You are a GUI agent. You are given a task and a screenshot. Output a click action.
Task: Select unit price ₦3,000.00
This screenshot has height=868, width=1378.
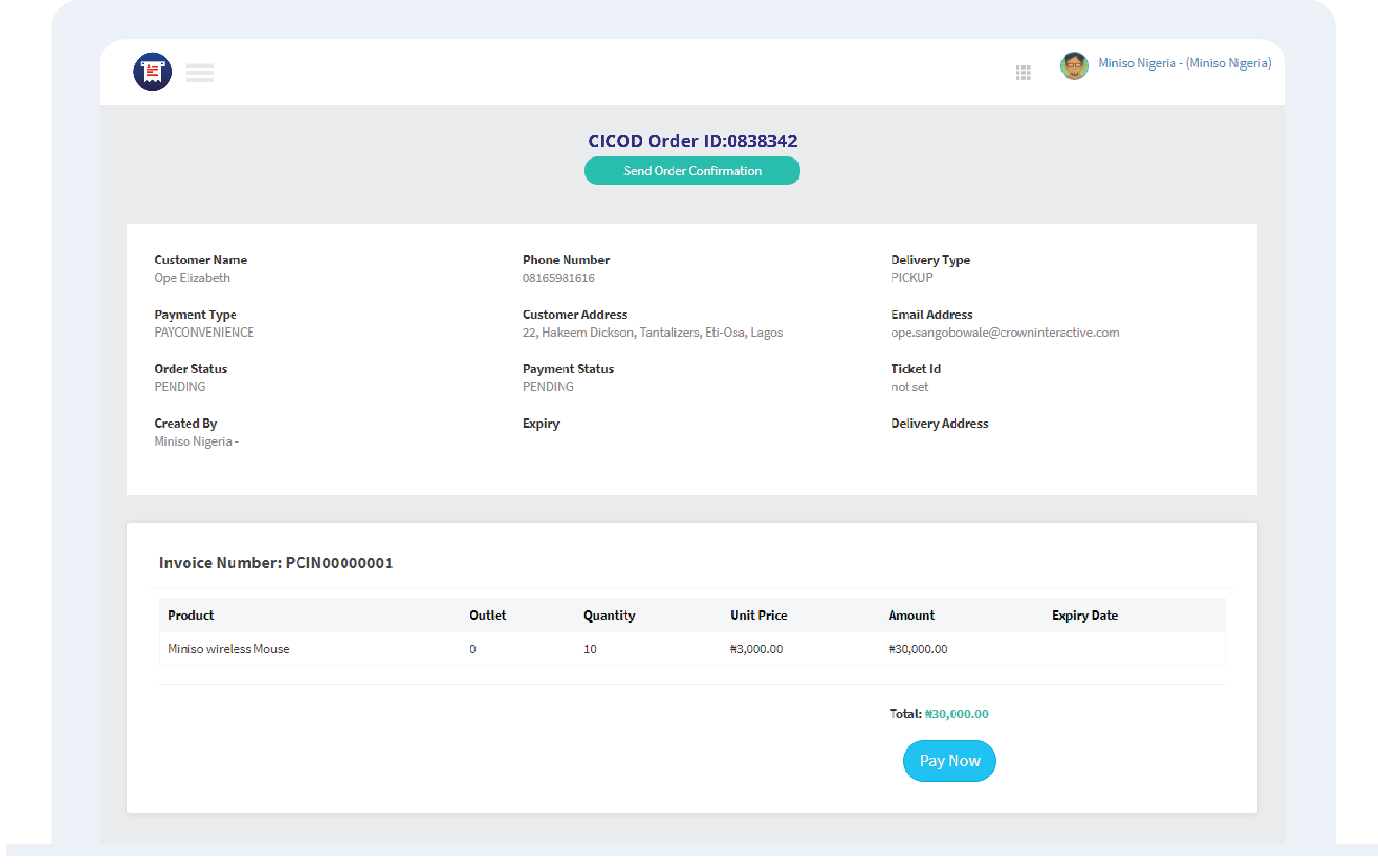tap(756, 648)
